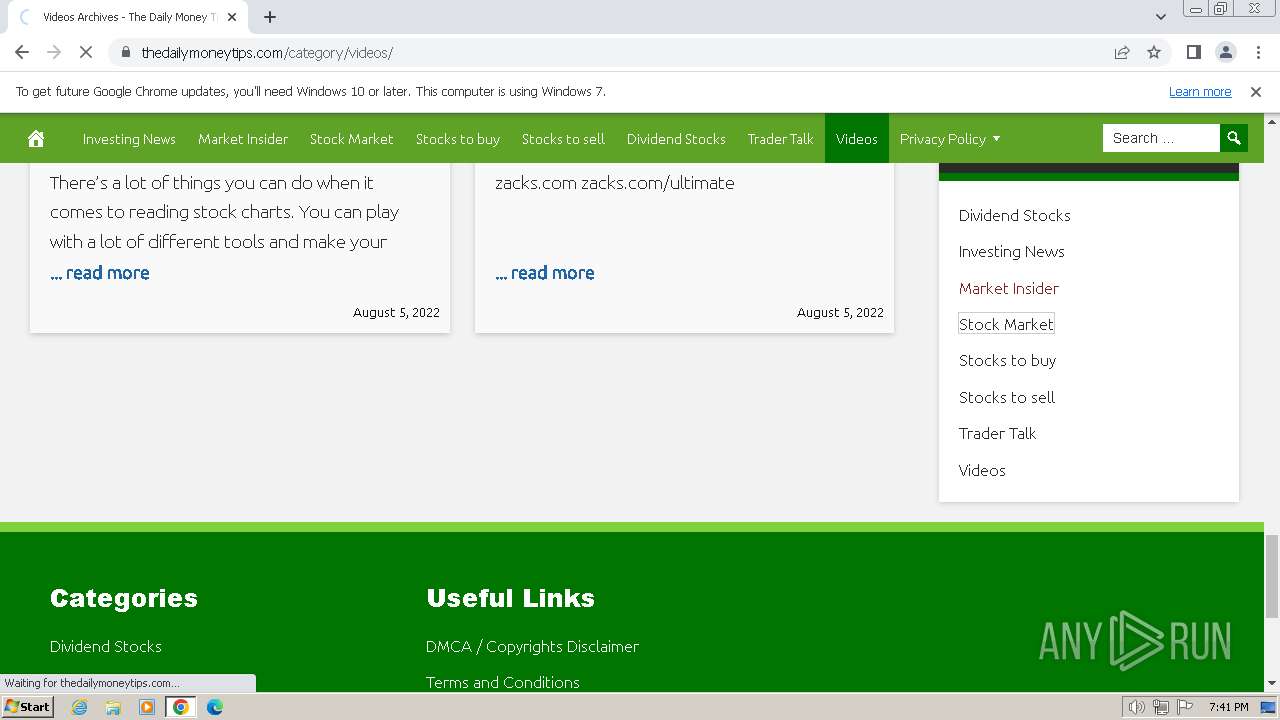
Task: Open Microsoft Edge from the taskbar
Action: (215, 706)
